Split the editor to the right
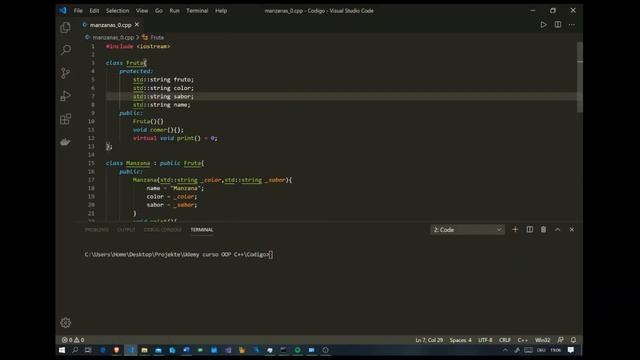The image size is (640, 360). [x=558, y=25]
